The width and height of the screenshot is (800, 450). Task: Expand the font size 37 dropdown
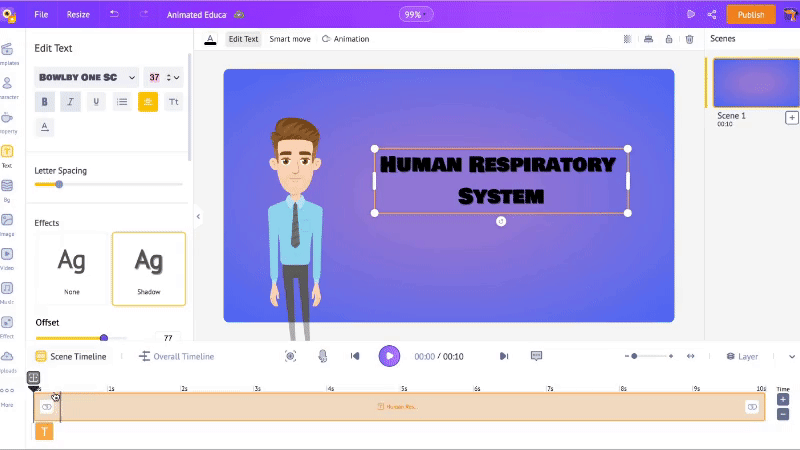[174, 77]
